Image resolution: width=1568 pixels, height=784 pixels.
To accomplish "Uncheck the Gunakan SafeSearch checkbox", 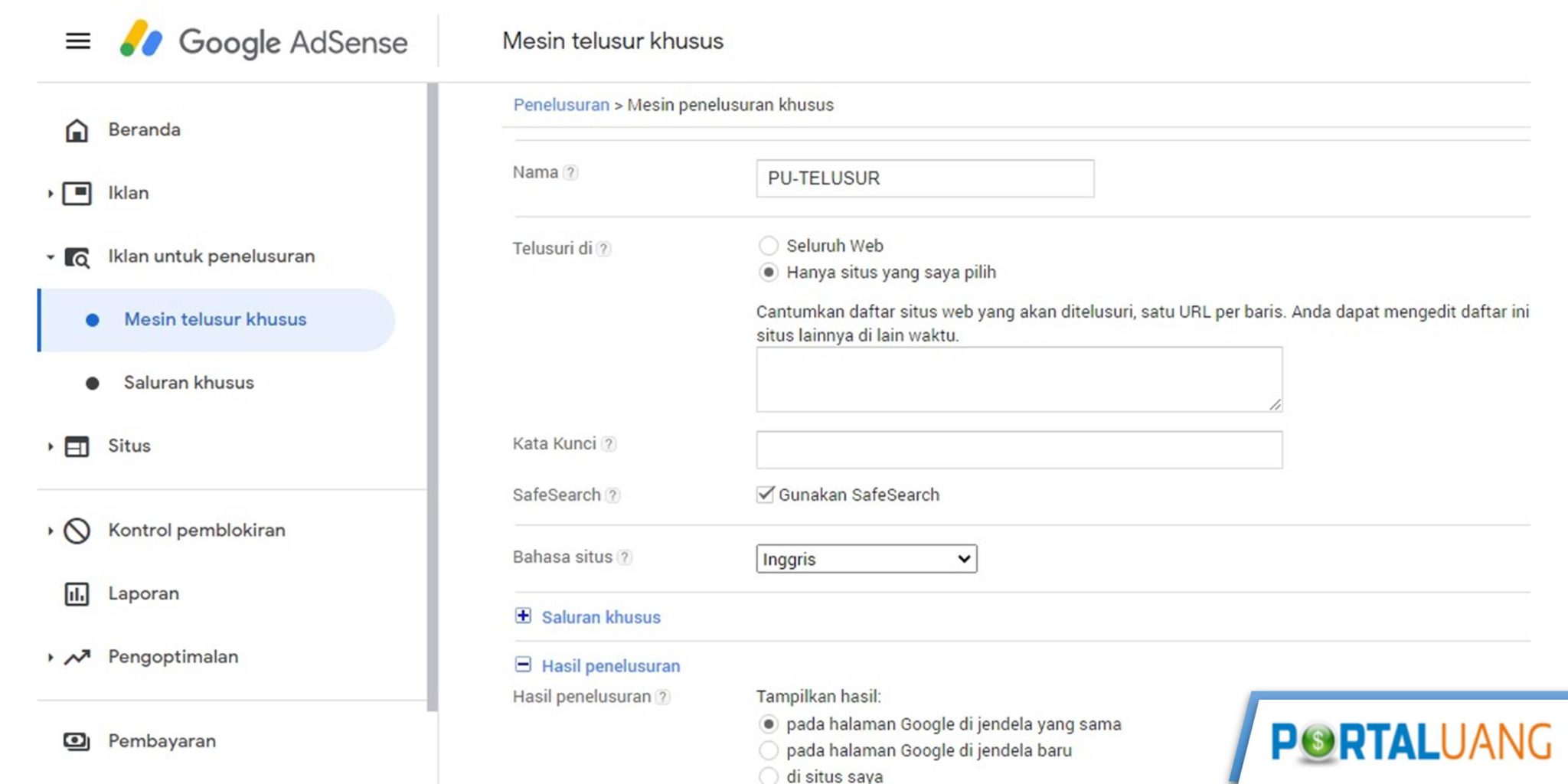I will point(765,495).
